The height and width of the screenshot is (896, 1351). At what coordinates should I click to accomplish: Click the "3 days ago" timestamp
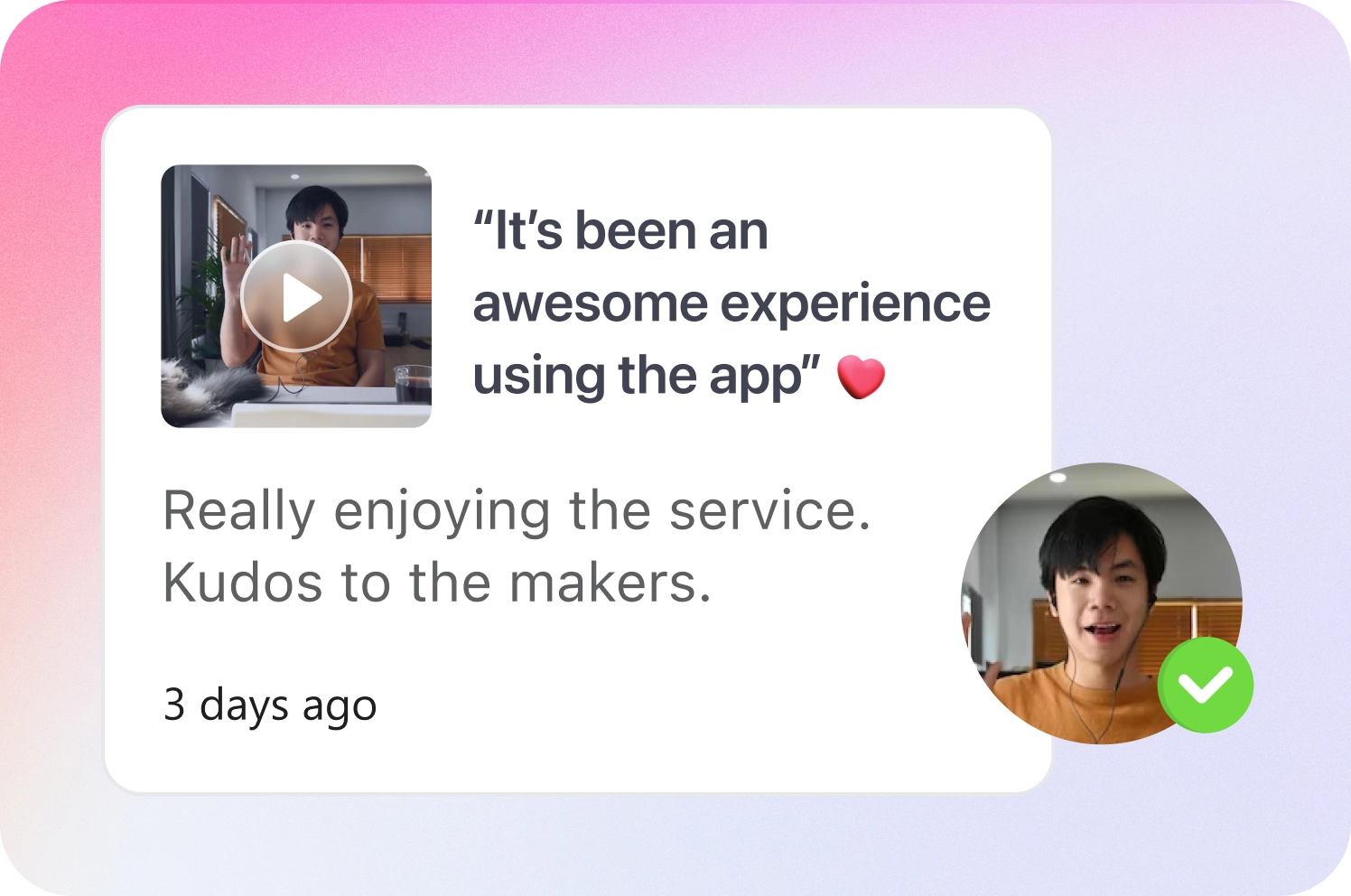point(270,705)
